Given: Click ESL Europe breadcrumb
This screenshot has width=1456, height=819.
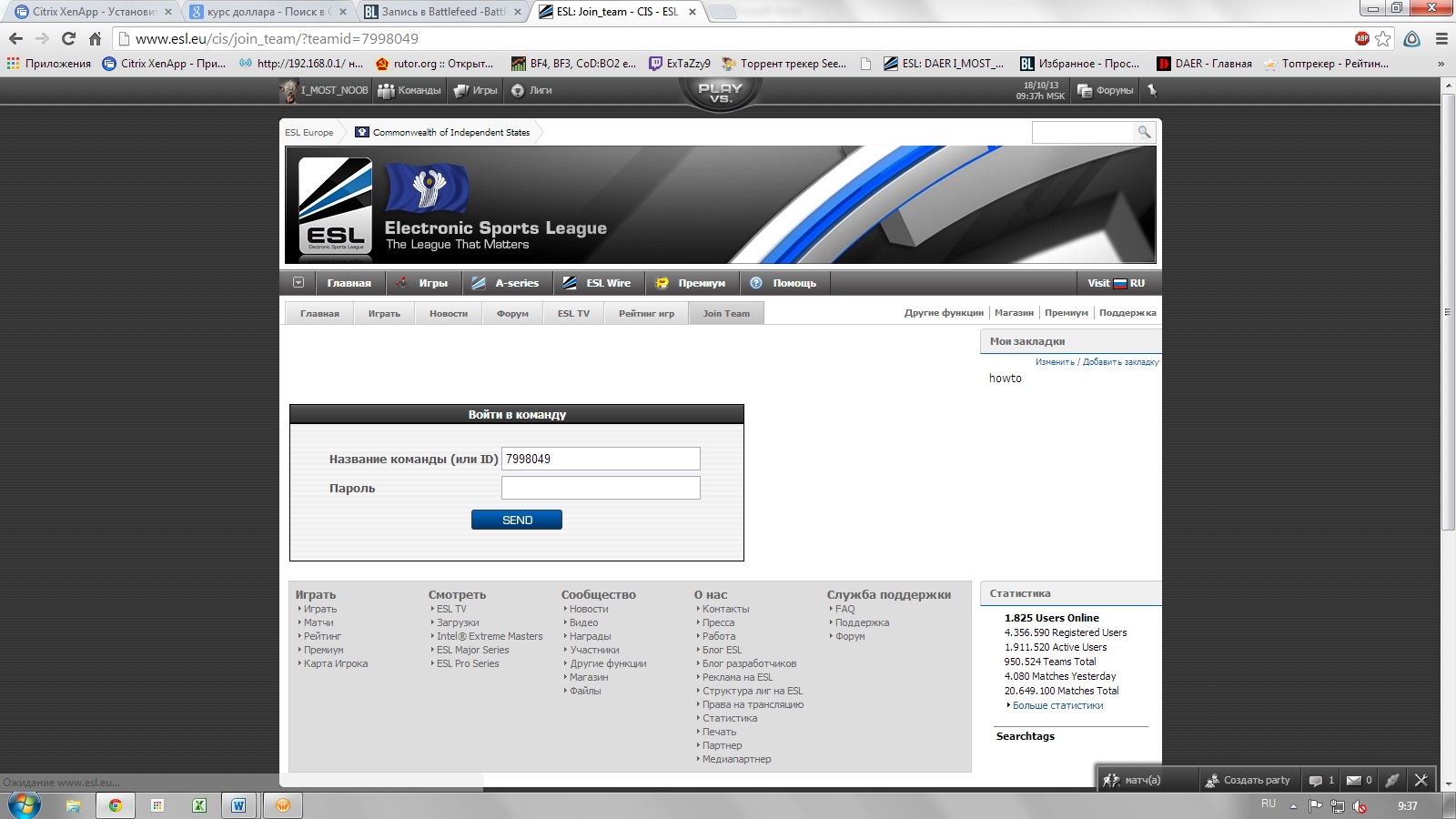Looking at the screenshot, I should [x=309, y=132].
